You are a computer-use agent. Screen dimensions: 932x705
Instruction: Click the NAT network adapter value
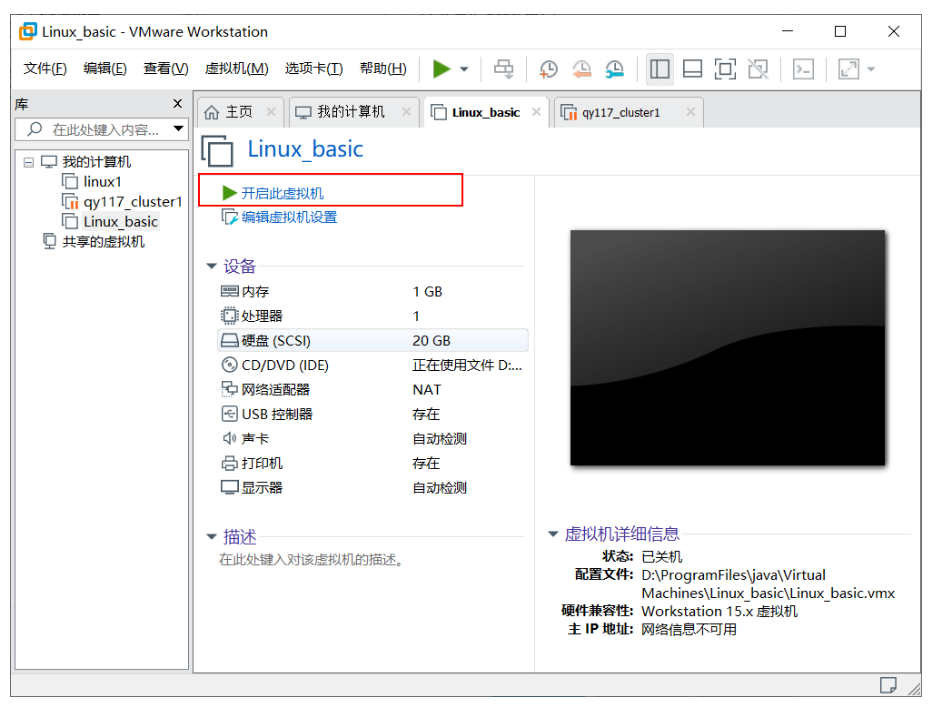tap(427, 390)
